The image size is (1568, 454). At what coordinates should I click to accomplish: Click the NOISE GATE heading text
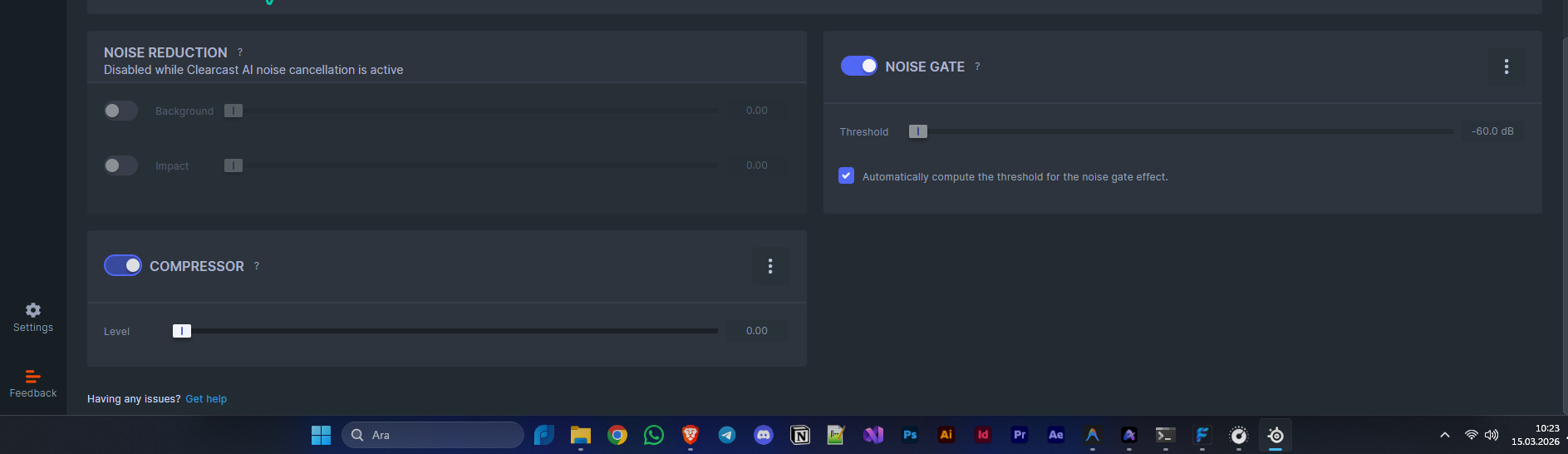click(925, 67)
